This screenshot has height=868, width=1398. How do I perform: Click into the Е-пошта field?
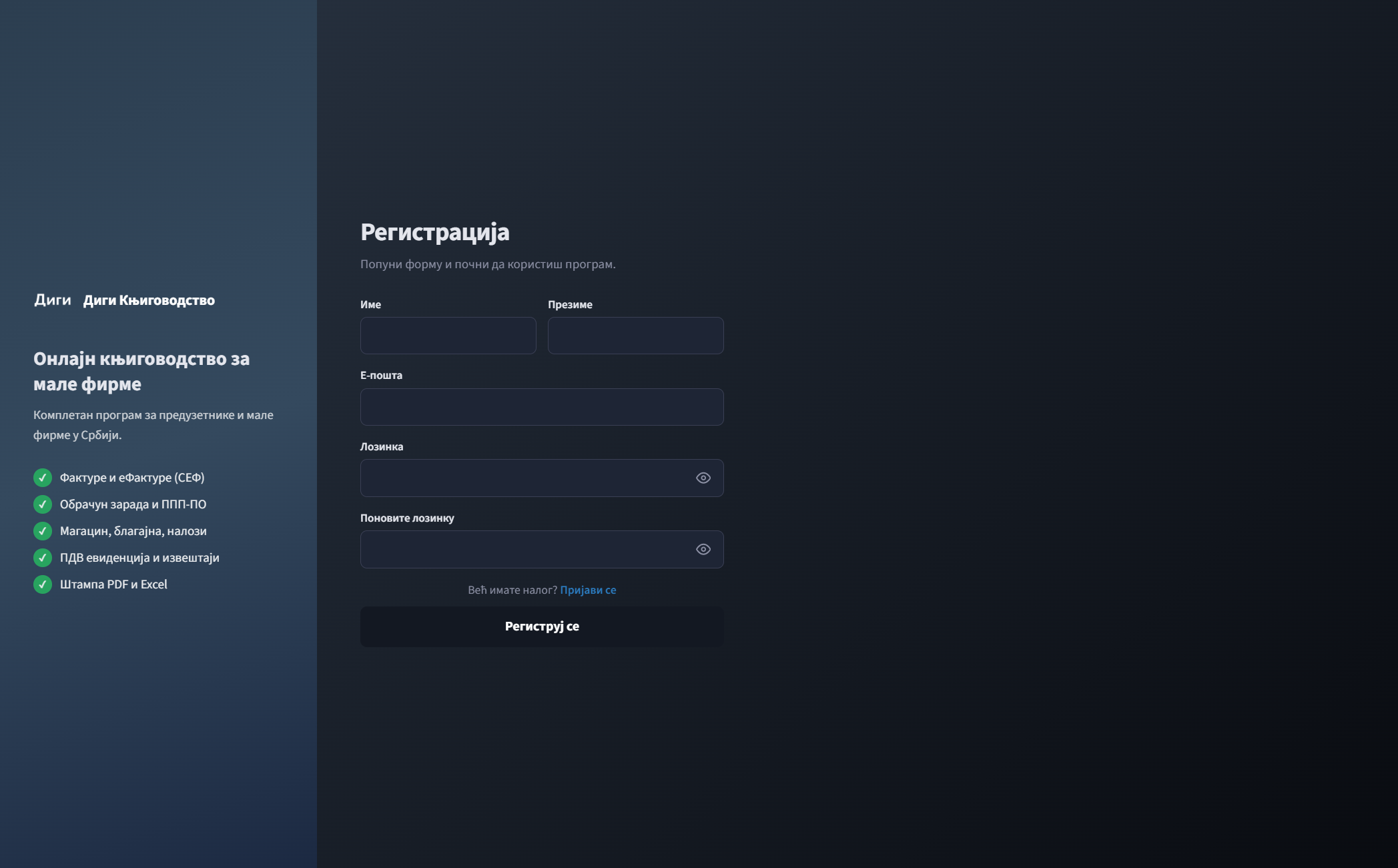click(542, 407)
